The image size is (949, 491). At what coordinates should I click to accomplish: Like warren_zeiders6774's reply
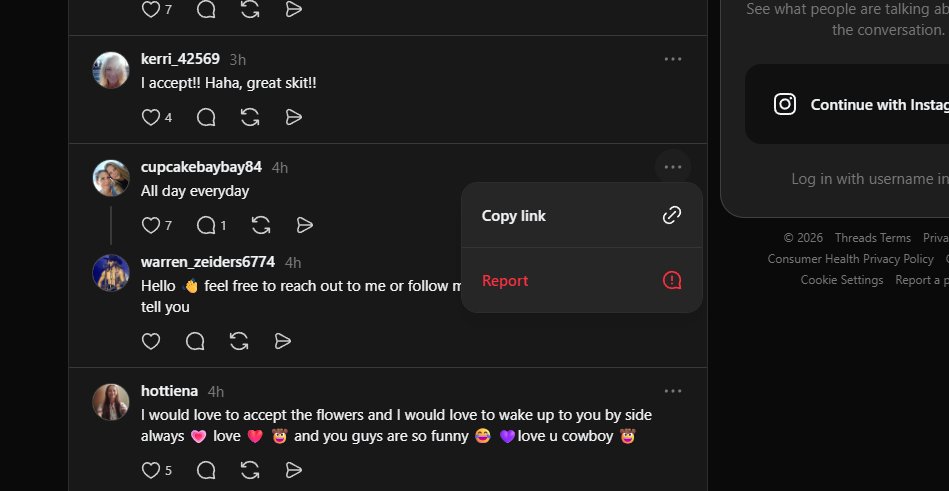pos(151,341)
